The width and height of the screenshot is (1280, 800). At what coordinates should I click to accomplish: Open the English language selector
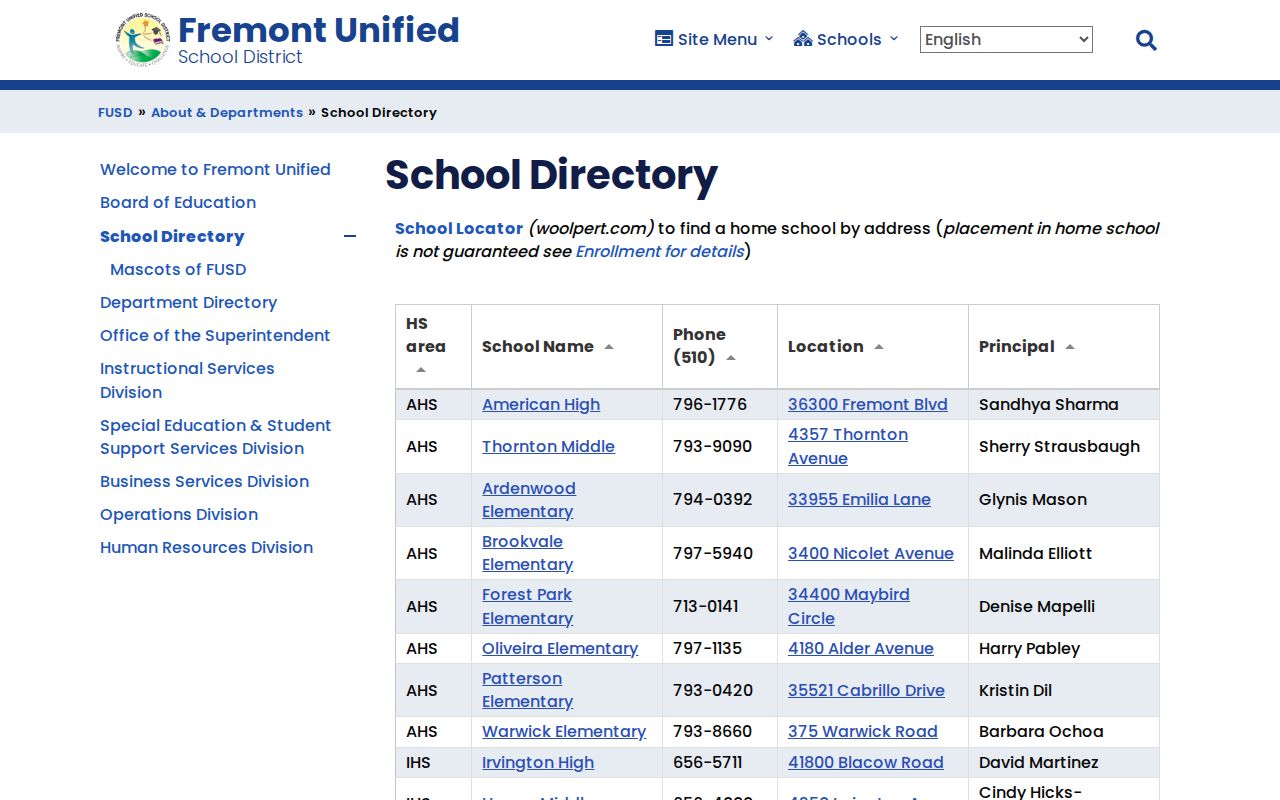1006,39
